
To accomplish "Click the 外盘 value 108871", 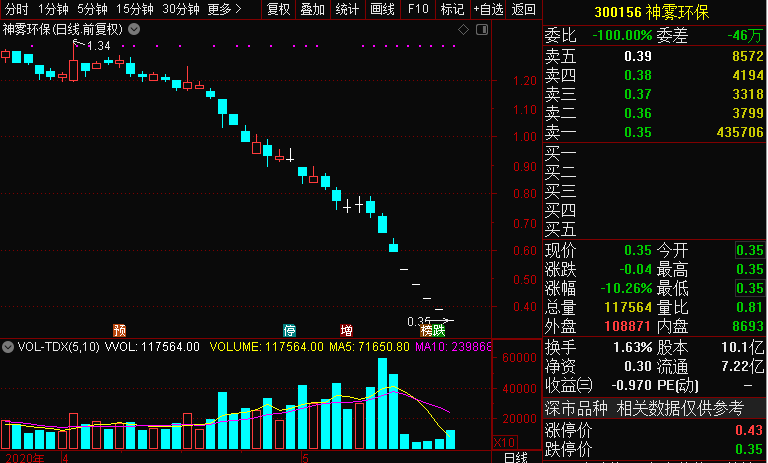I will pyautogui.click(x=628, y=326).
